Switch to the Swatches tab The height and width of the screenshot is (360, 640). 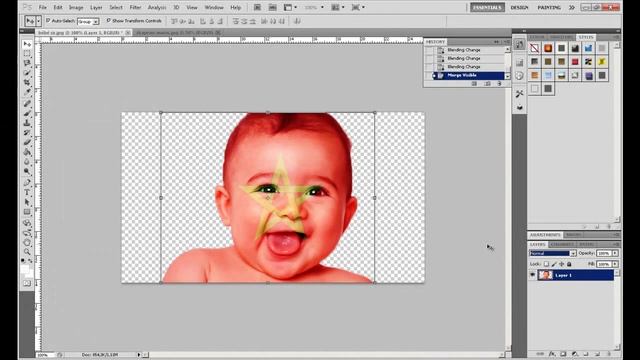click(561, 37)
